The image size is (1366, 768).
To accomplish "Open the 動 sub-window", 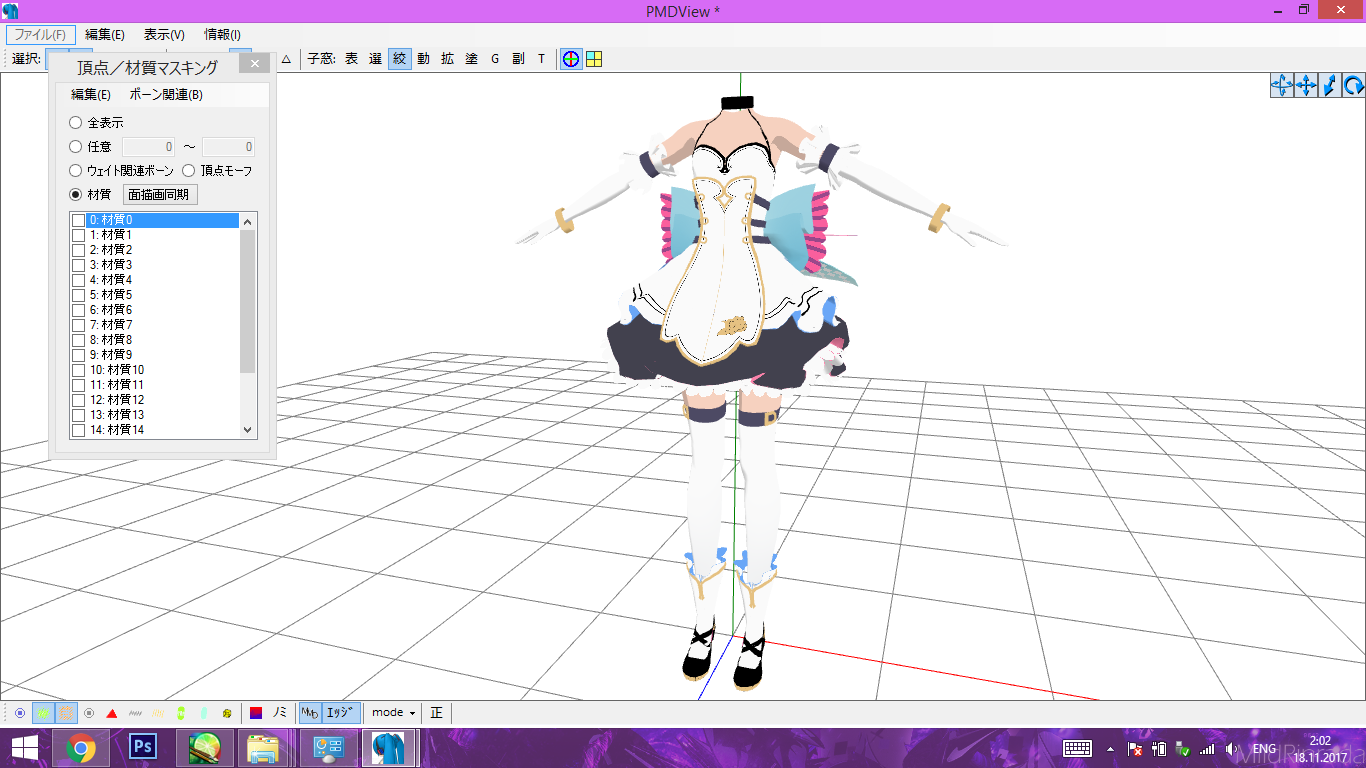I will point(423,59).
